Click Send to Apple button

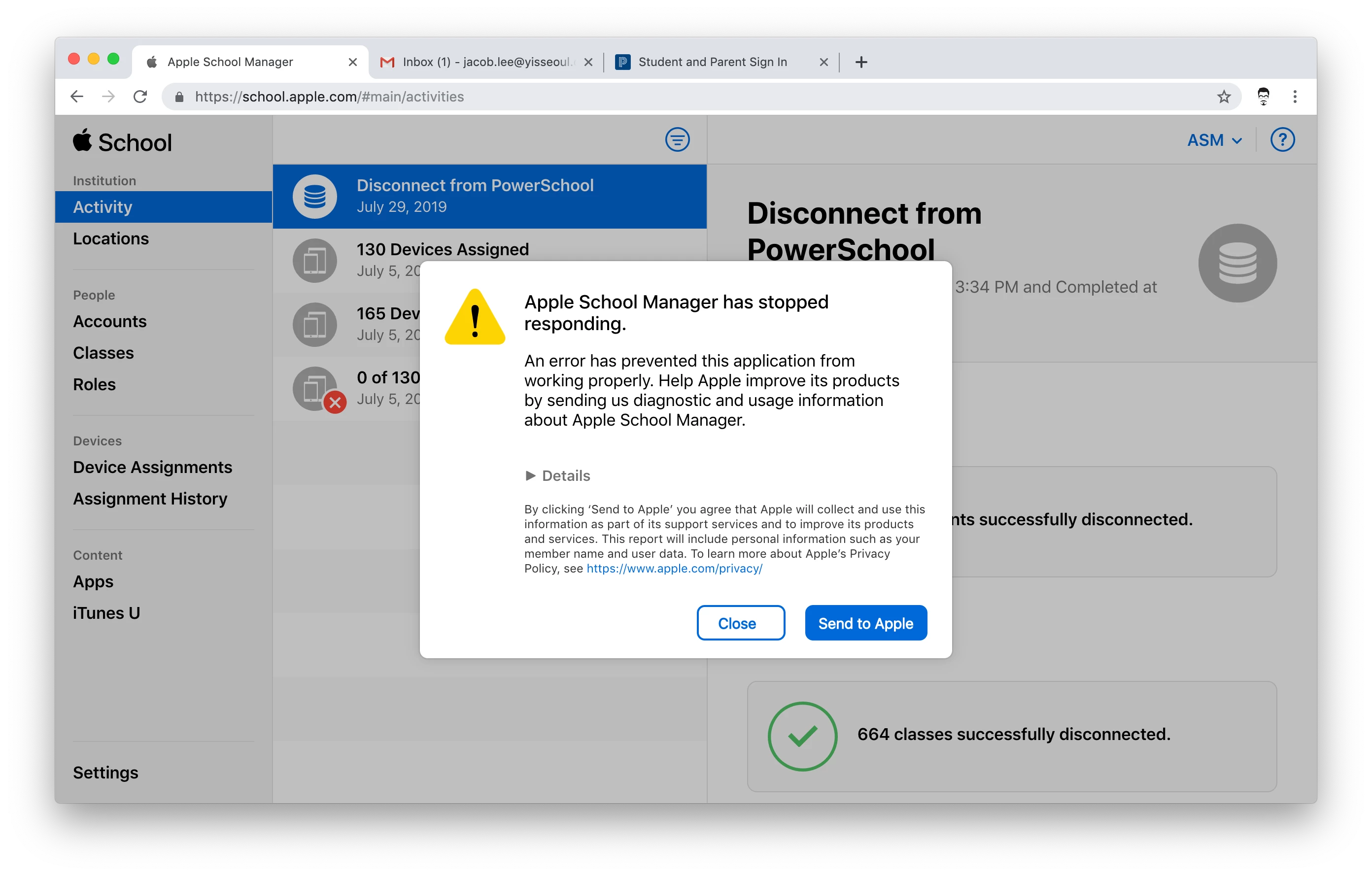865,623
